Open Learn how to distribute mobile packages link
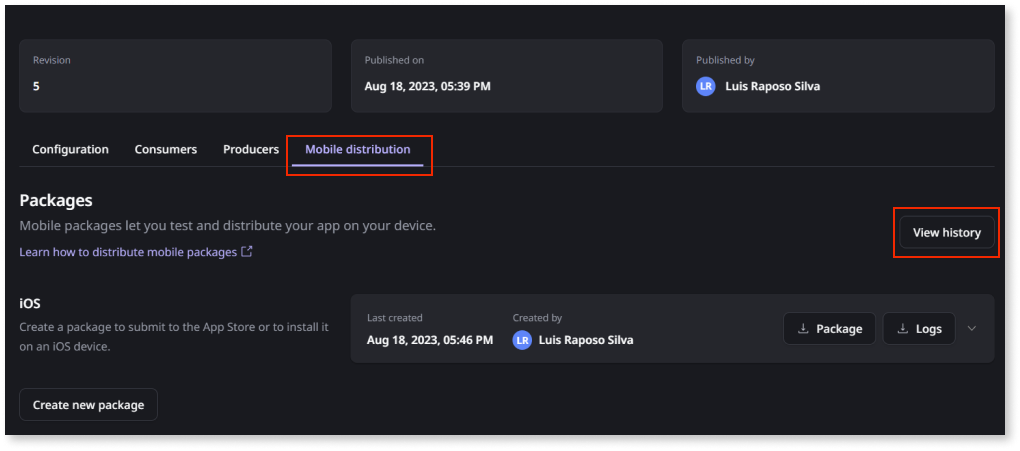 (128, 252)
